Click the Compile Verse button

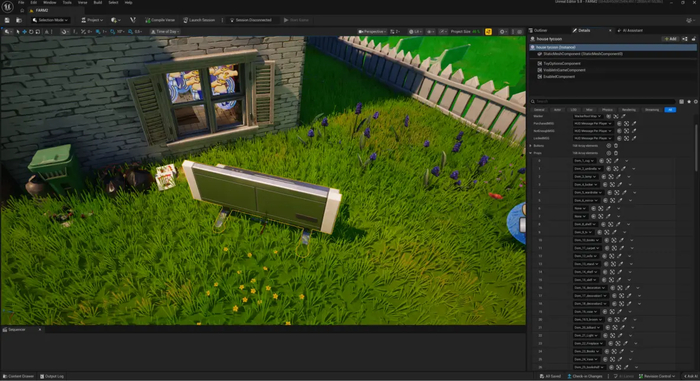coord(160,20)
